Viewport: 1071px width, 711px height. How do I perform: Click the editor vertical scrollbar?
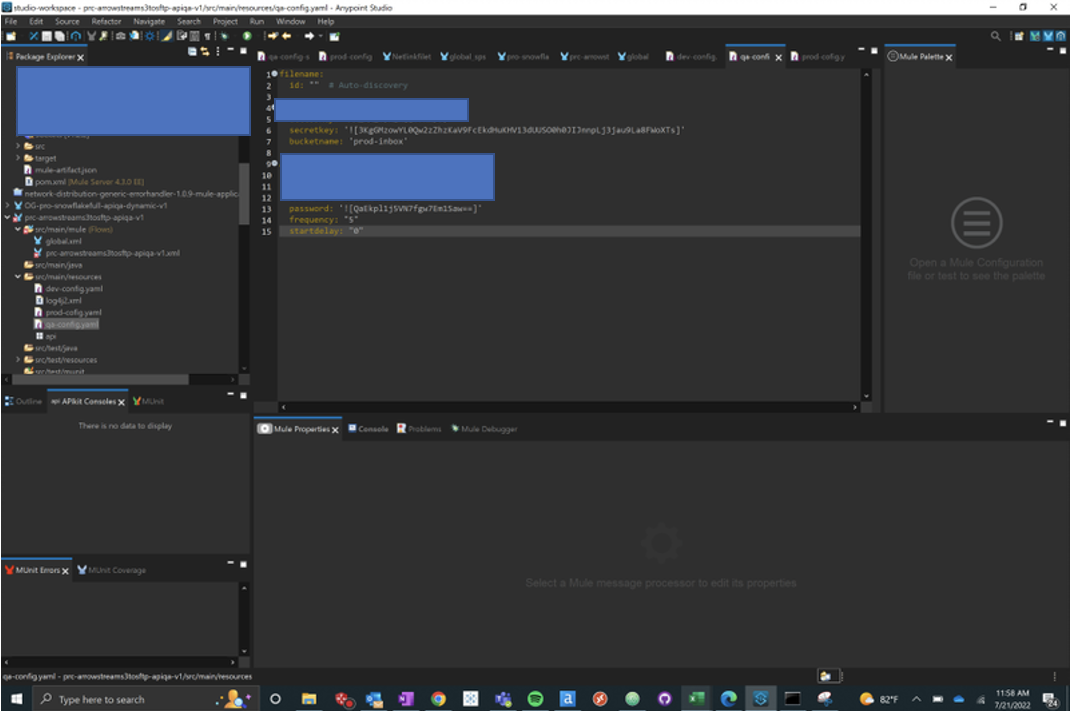click(866, 236)
